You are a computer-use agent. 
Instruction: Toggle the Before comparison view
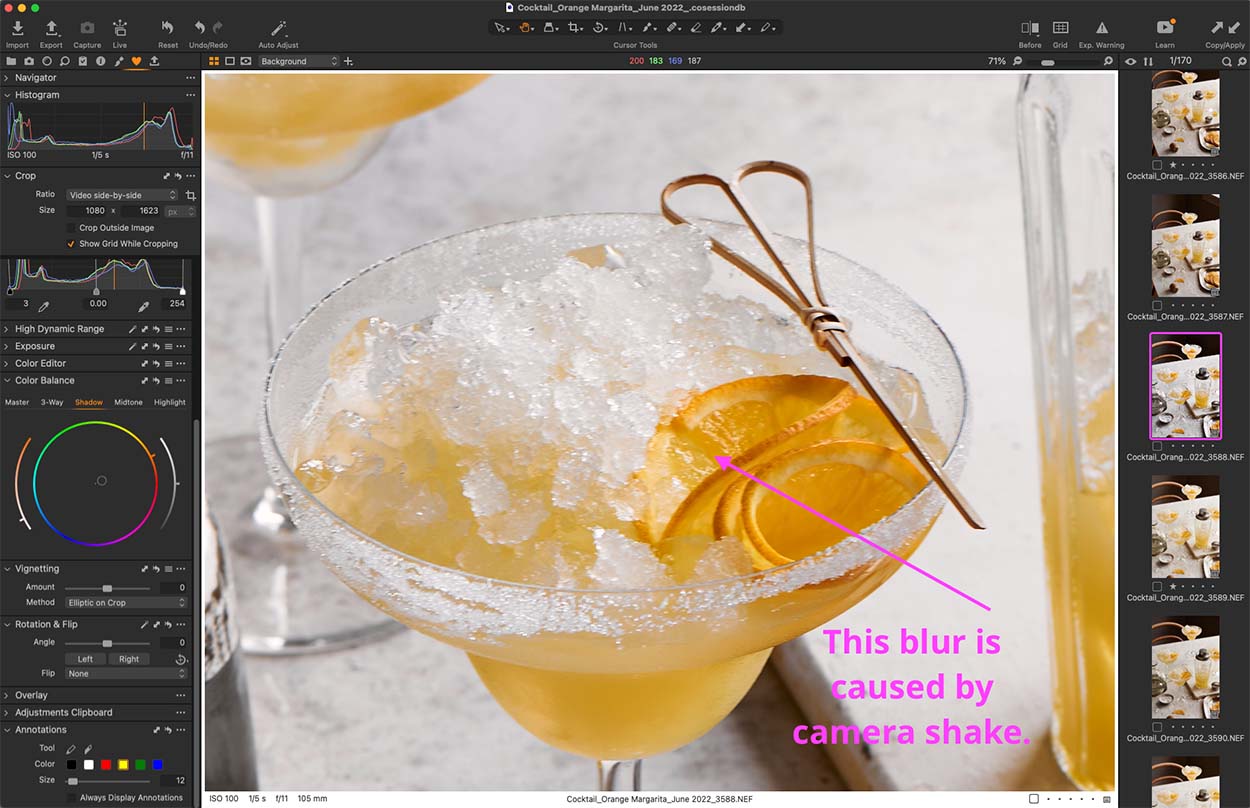[x=1029, y=28]
